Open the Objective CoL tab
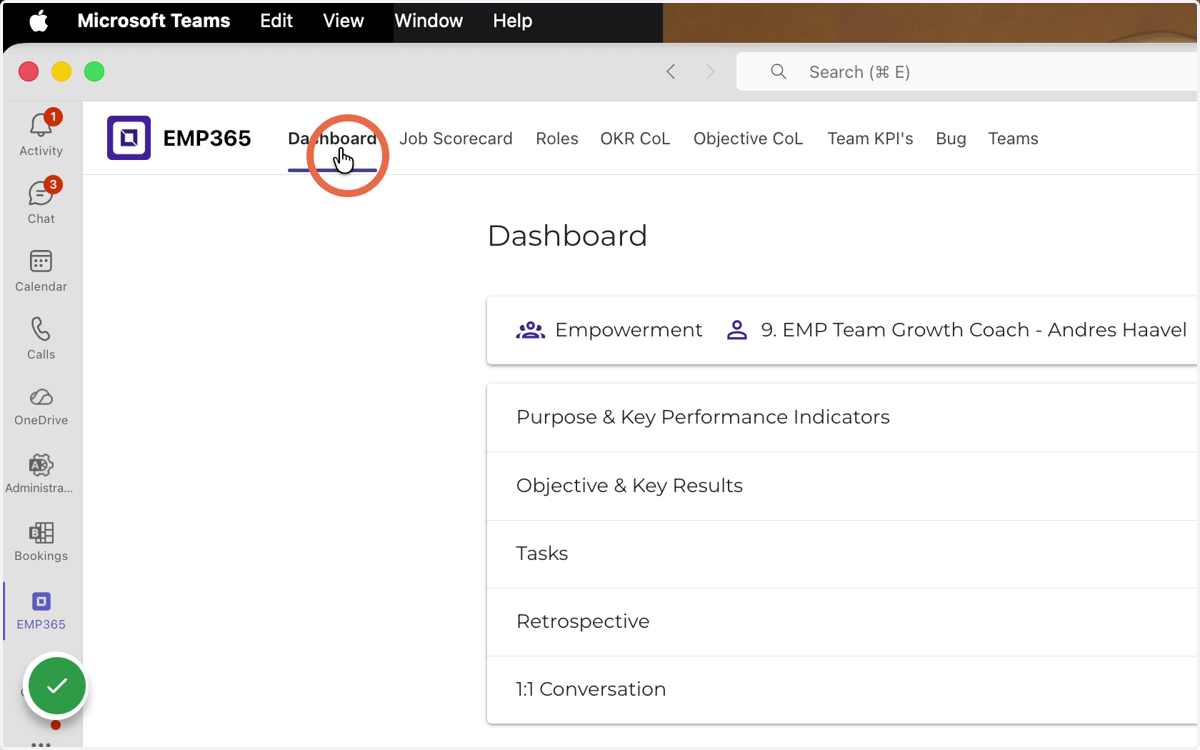 coord(748,139)
